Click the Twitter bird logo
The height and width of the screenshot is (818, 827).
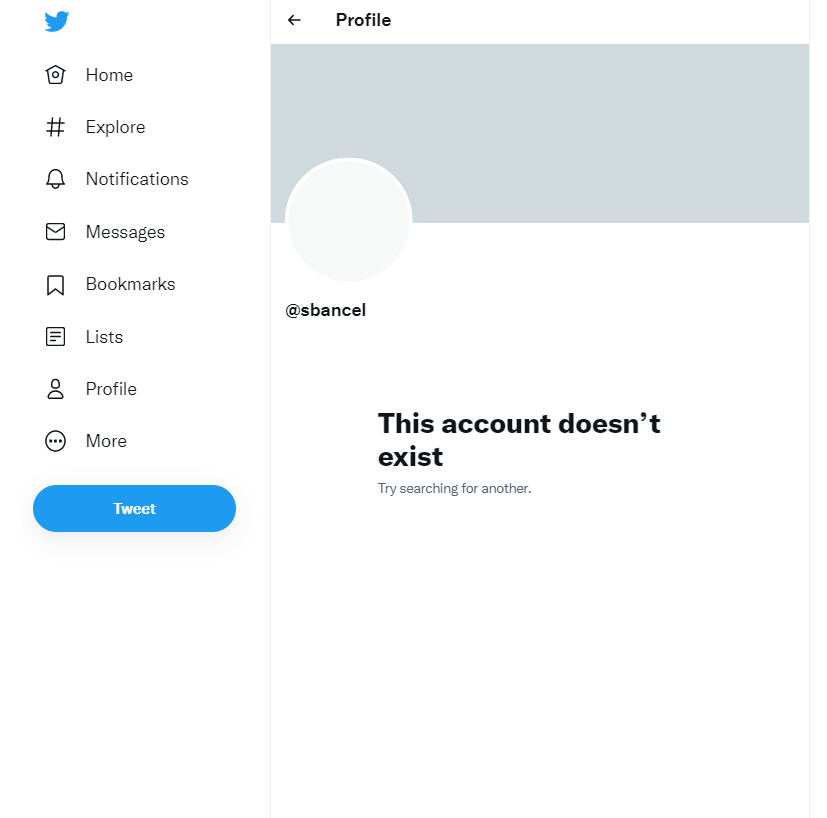click(56, 21)
